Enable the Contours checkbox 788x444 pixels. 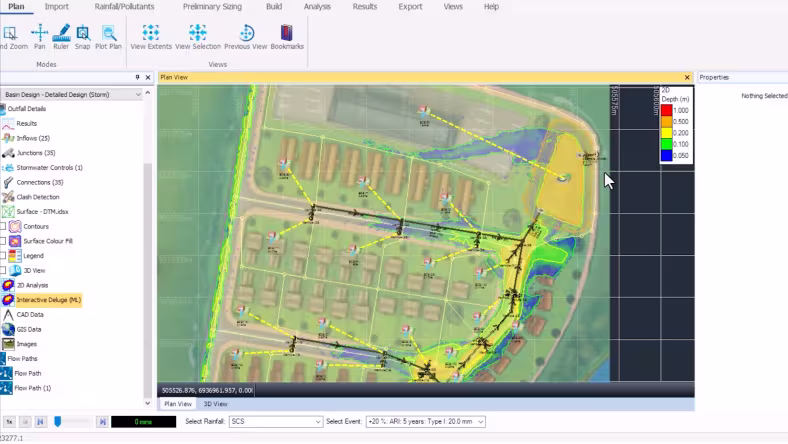coord(3,226)
